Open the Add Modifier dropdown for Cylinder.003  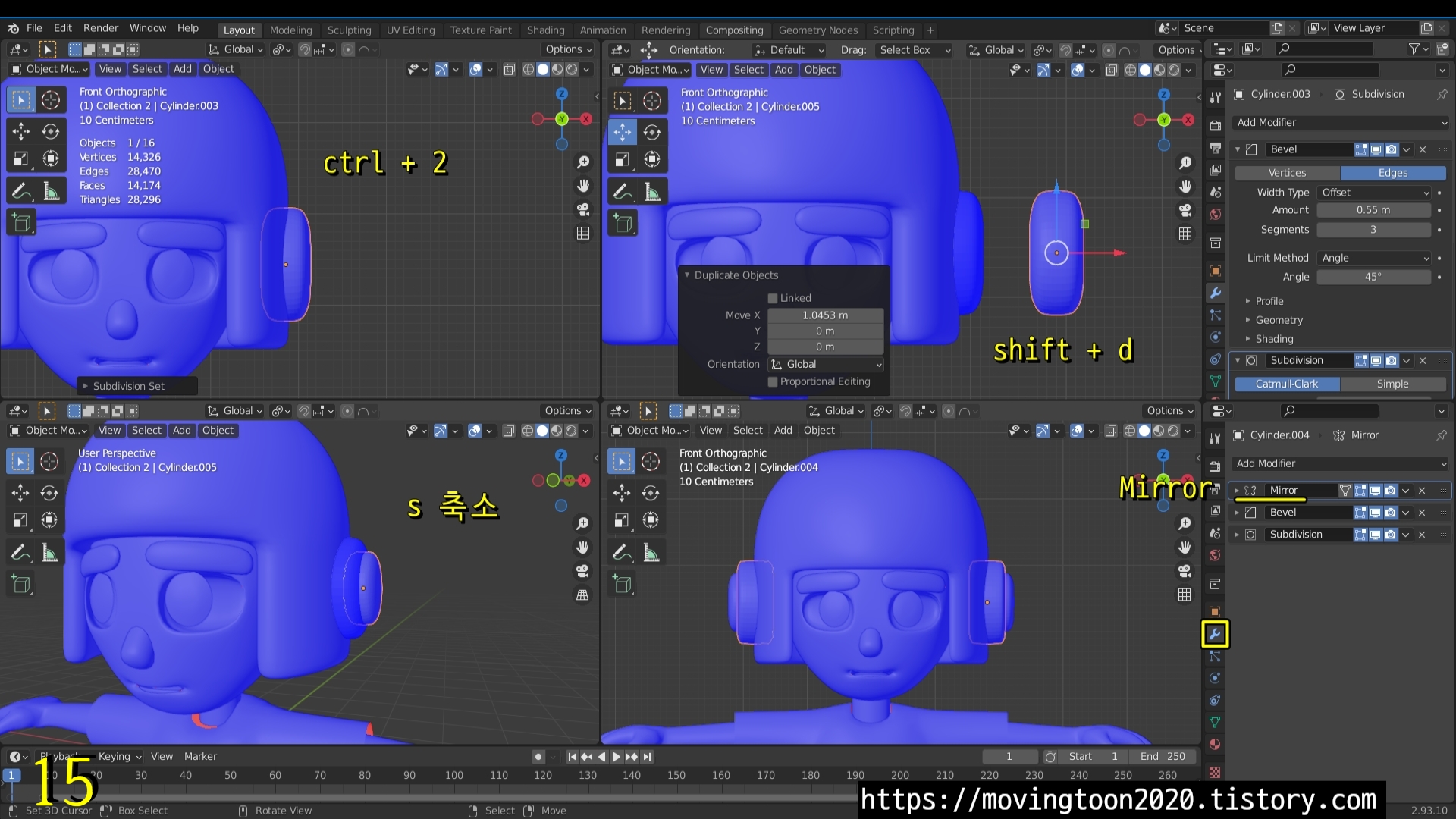1340,122
